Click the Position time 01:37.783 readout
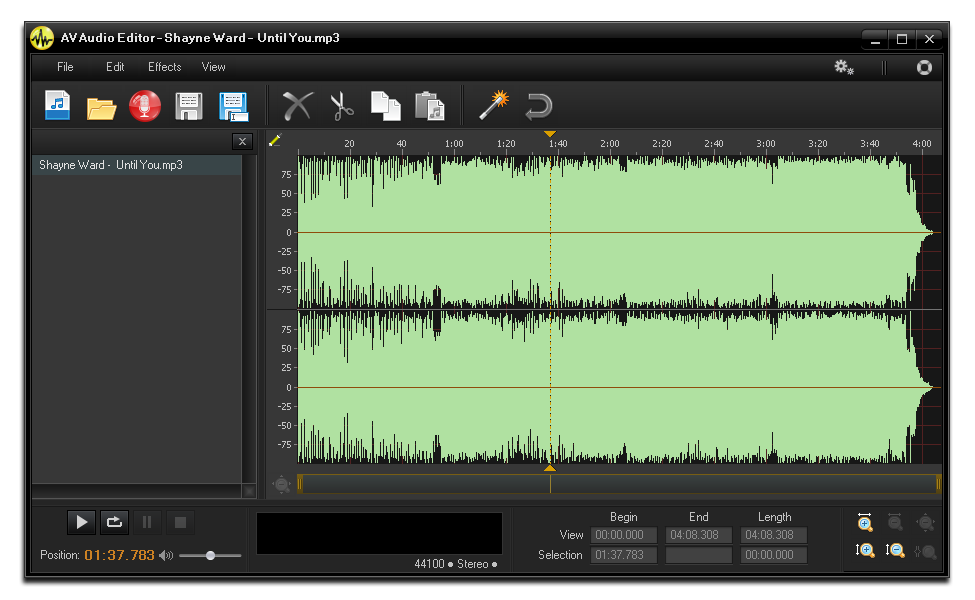Screen dimensions: 975x600 point(119,555)
